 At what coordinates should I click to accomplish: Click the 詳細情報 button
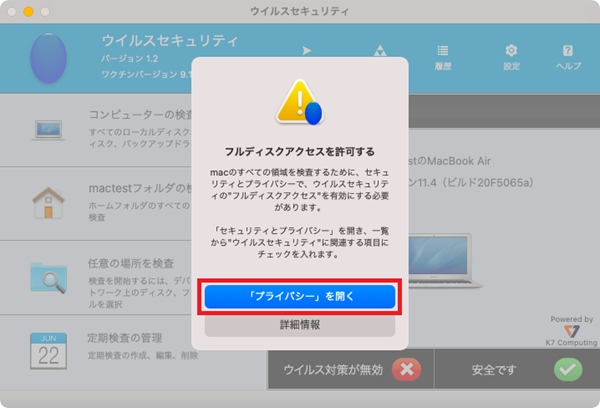[300, 325]
